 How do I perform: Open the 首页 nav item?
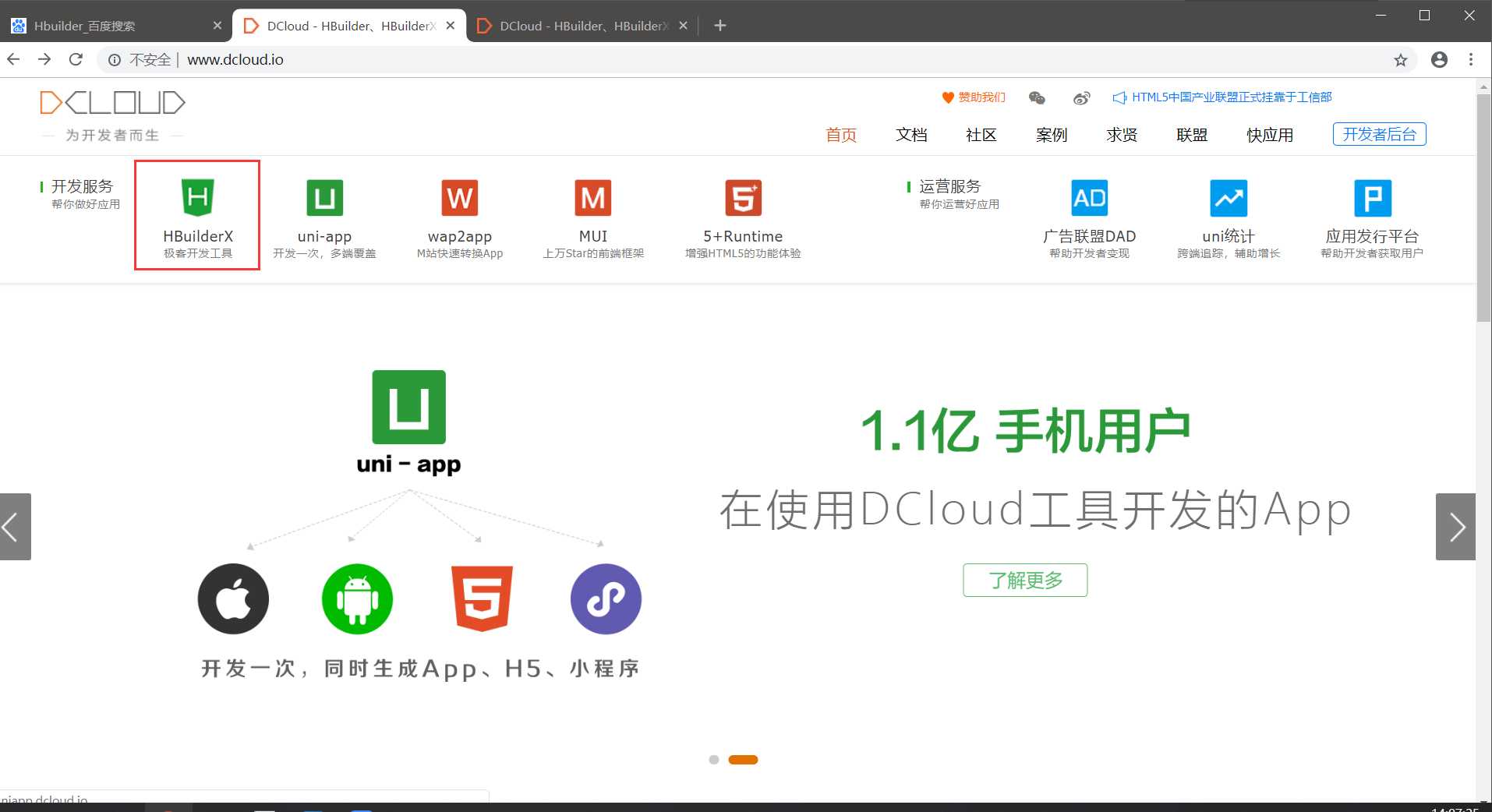click(x=841, y=135)
